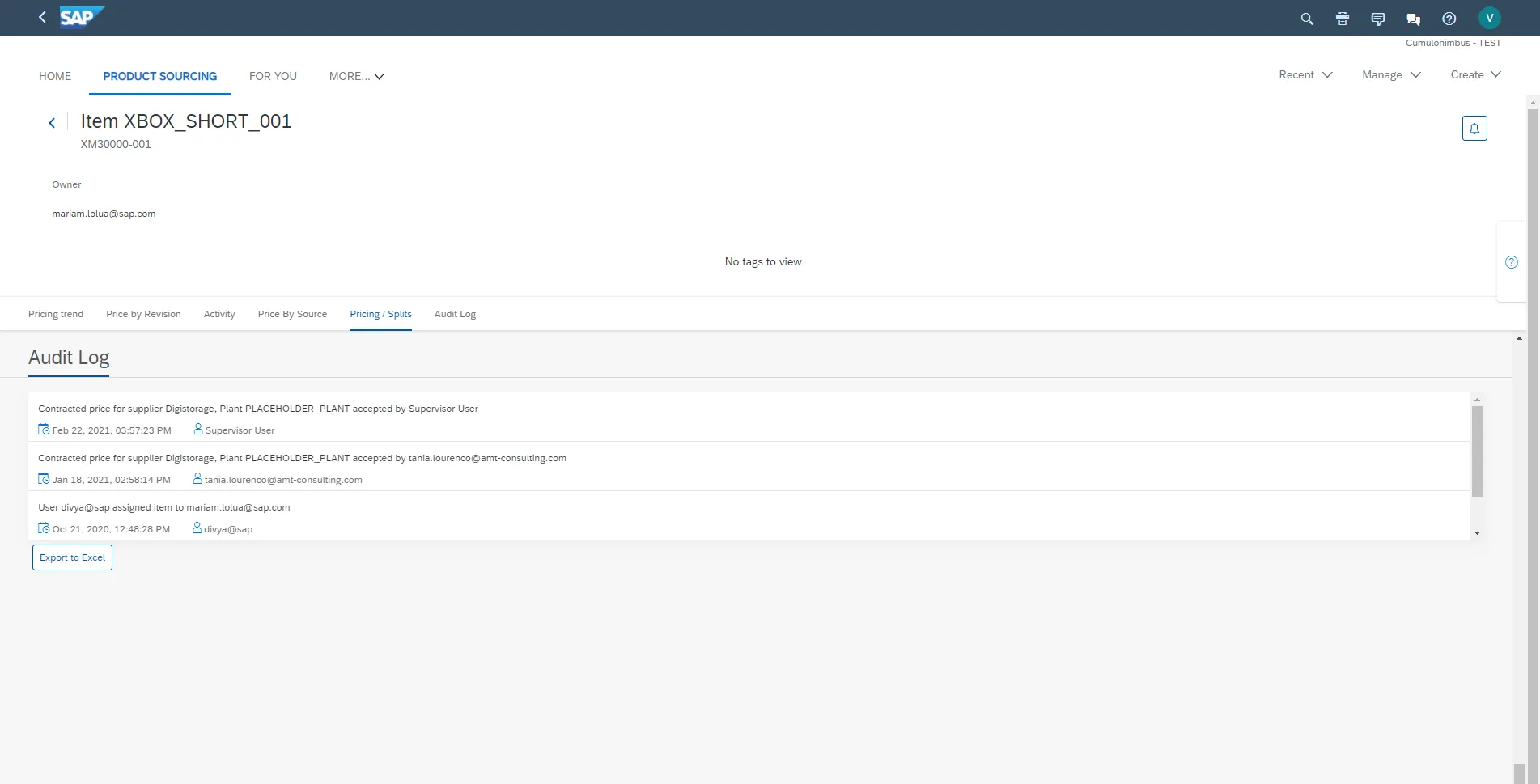Screen dimensions: 1540x784
Task: Click the calendar icon next to Feb 22, 2021
Action: 44,430
